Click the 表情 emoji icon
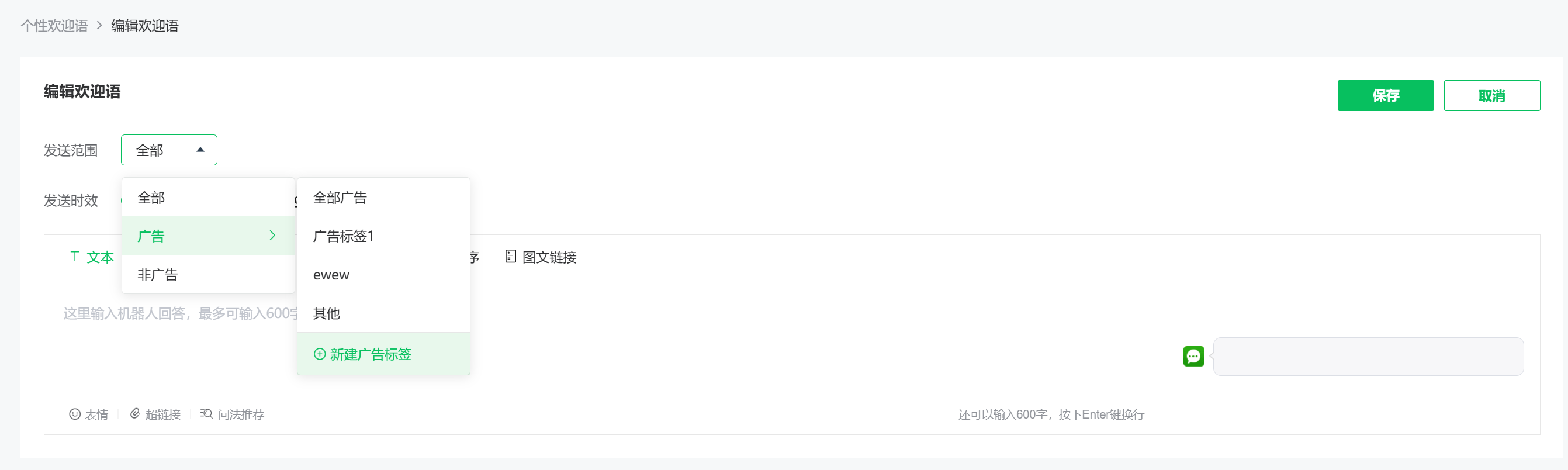 tap(75, 414)
